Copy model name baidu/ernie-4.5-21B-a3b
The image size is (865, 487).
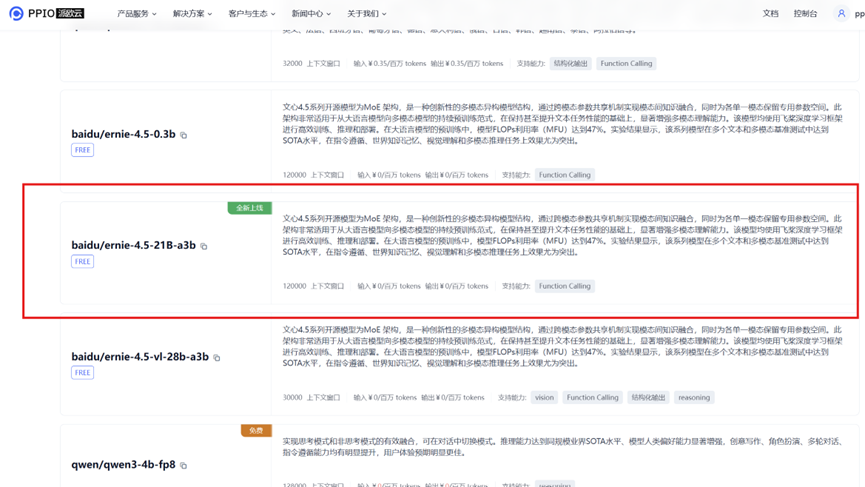point(204,247)
